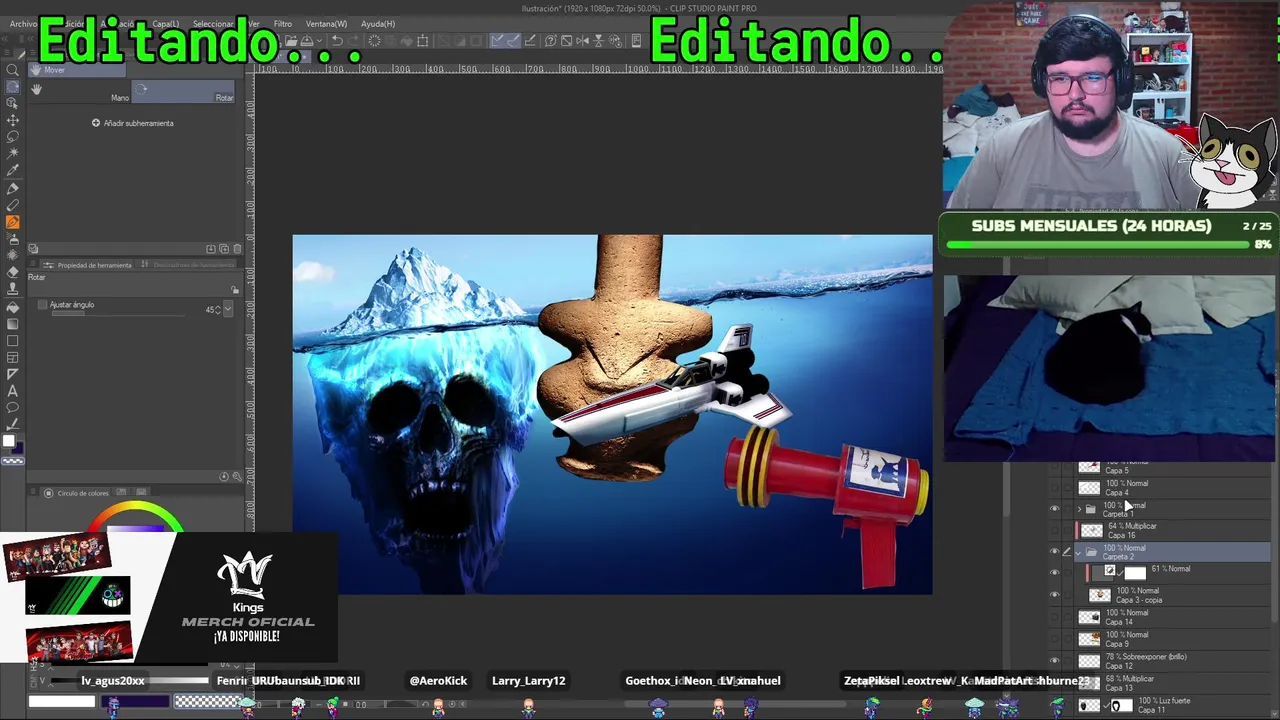Open the Filtro menu
This screenshot has width=1280, height=720.
click(x=283, y=24)
